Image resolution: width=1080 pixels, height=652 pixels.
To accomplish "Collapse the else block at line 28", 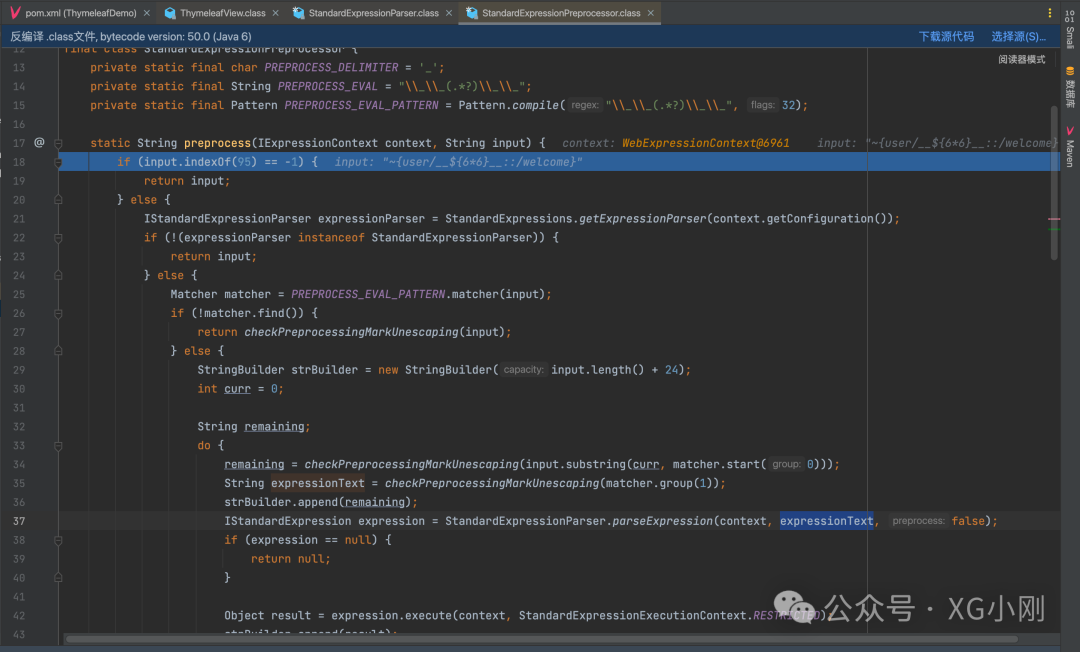I will click(x=59, y=351).
